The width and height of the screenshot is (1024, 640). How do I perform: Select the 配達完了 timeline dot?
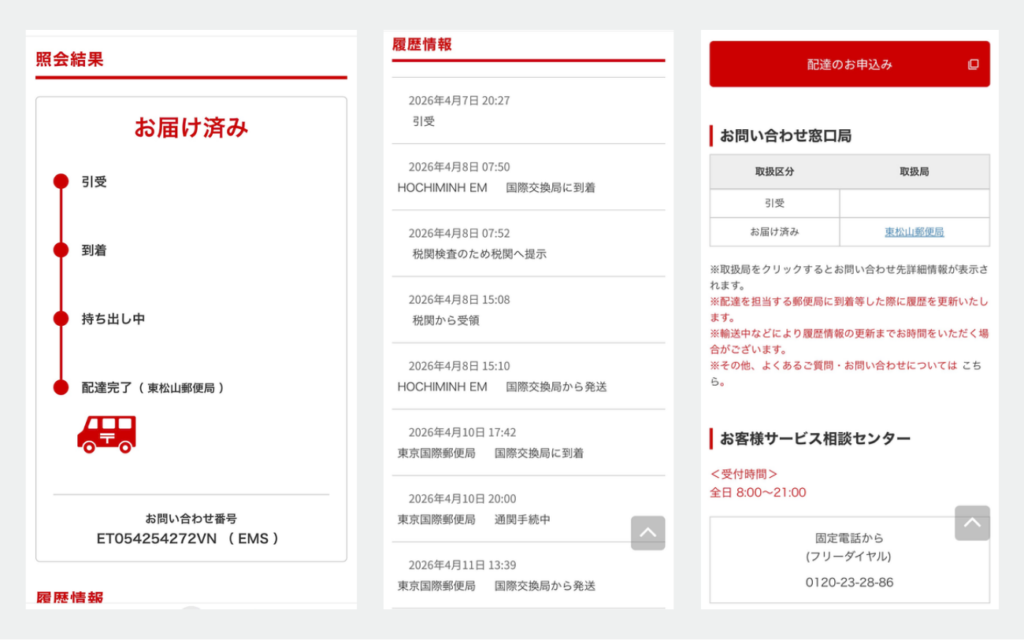(x=61, y=387)
